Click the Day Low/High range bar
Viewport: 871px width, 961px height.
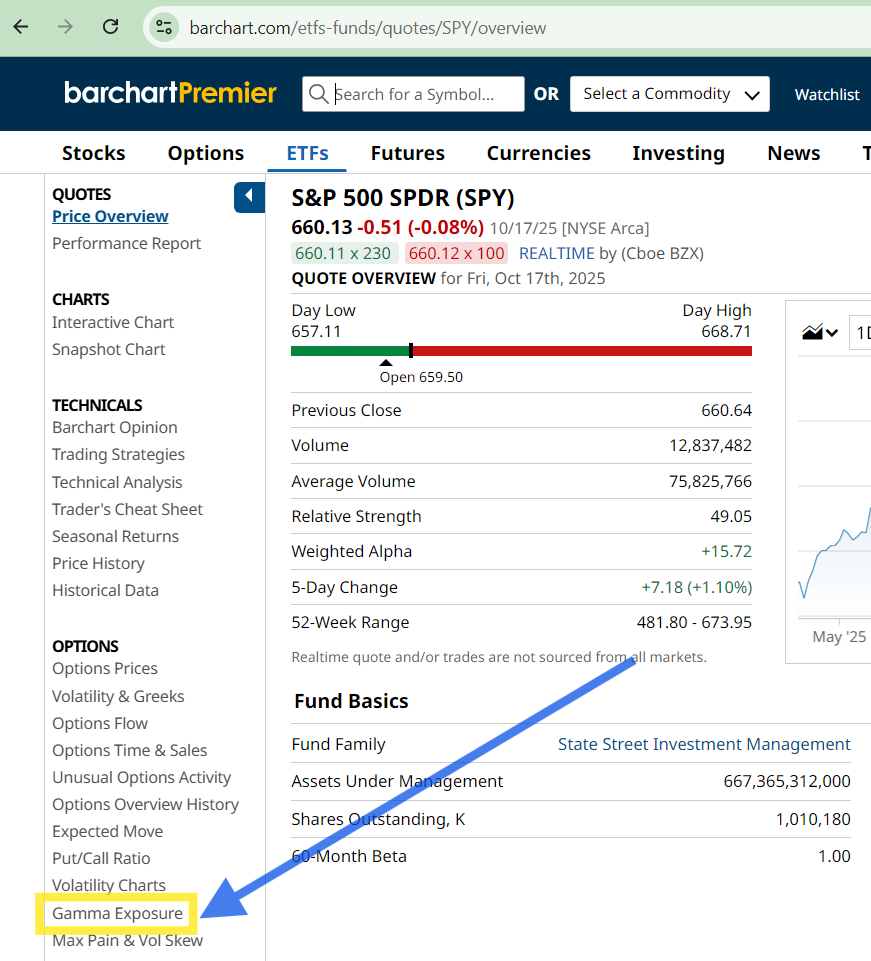[521, 351]
